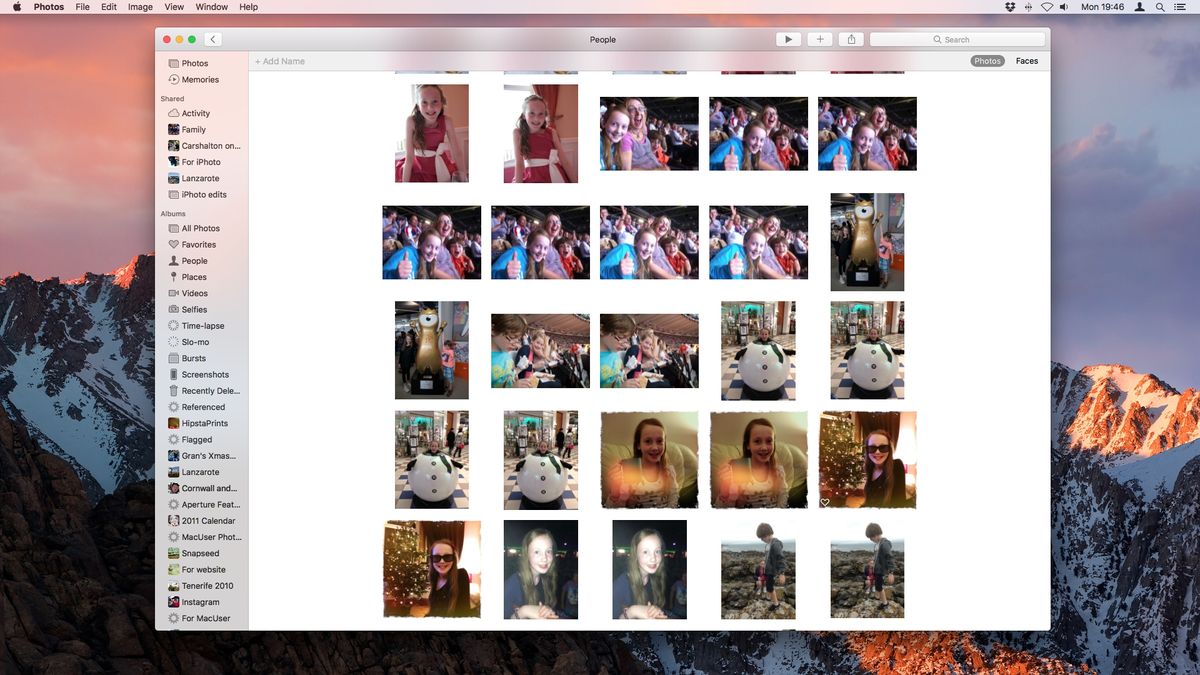Favorite the sunglasses Christmas tree photo with the heart

coord(824,503)
